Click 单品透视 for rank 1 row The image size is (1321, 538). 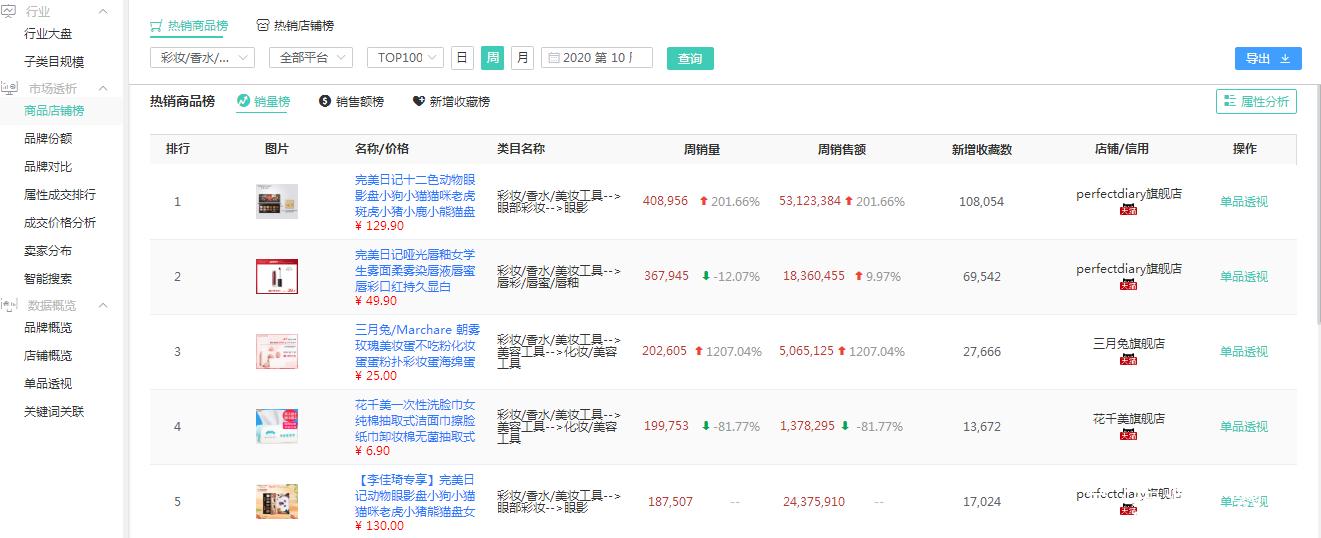(1243, 201)
